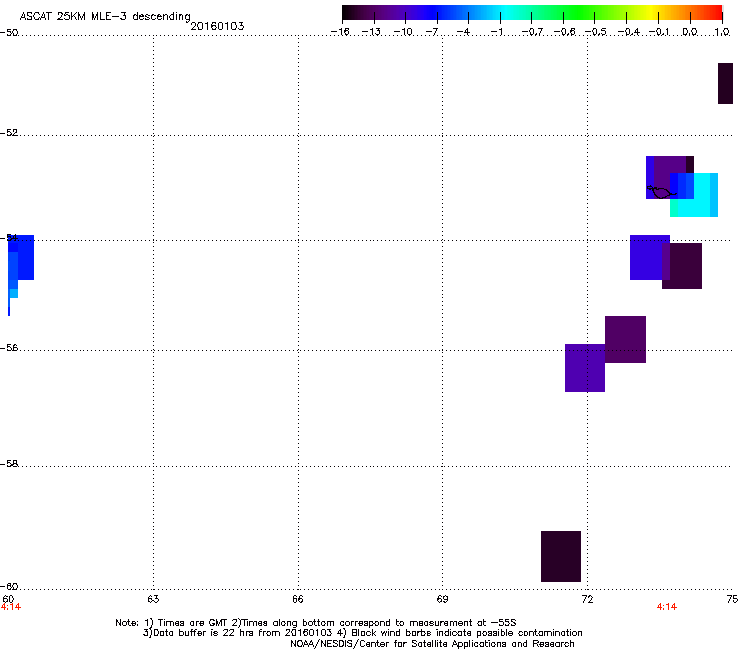Viewport: 740px width, 650px height.
Task: Click the date label 20160103
Action: pos(217,26)
